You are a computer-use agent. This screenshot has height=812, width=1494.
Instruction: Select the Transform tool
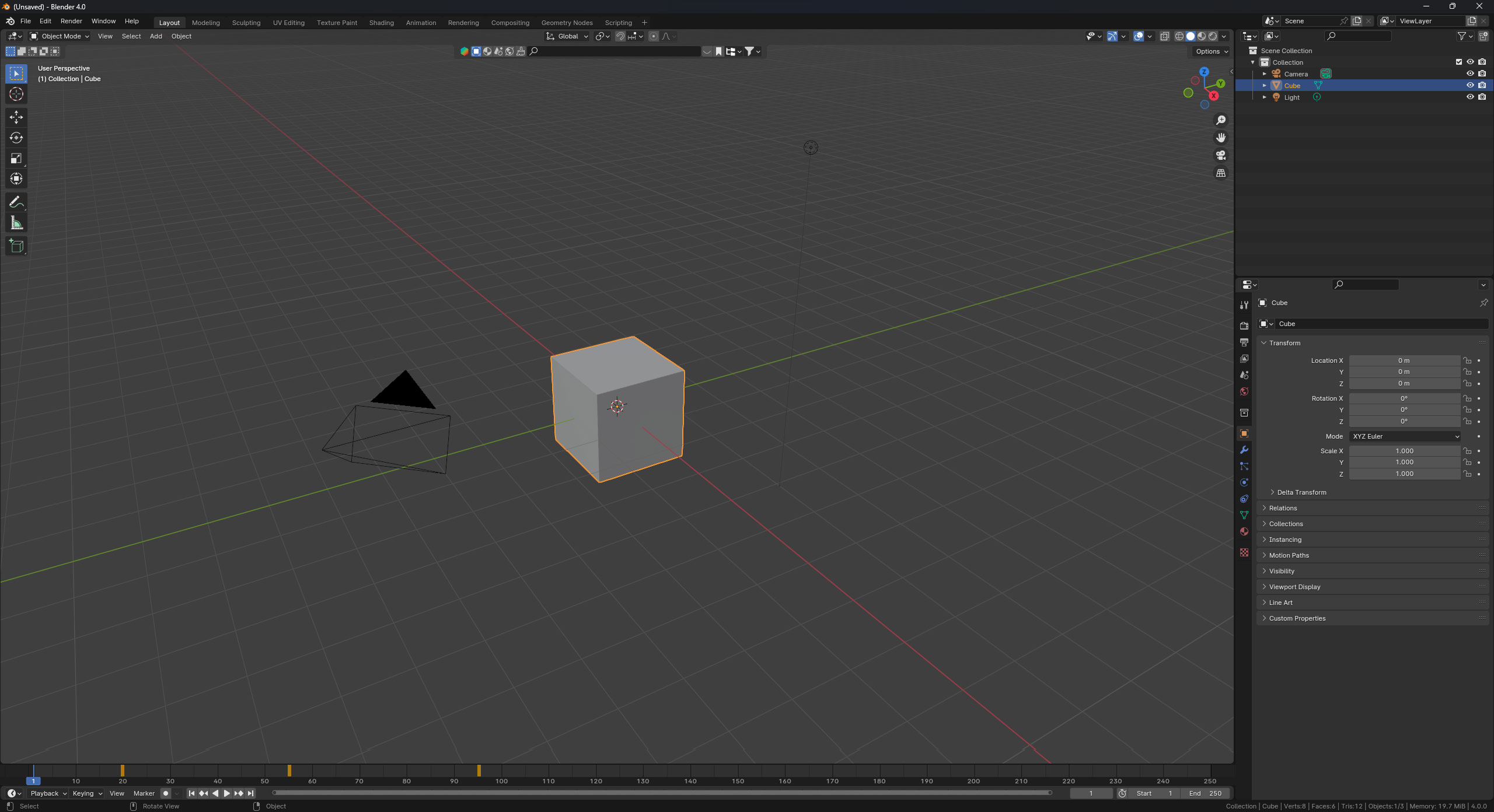16,178
